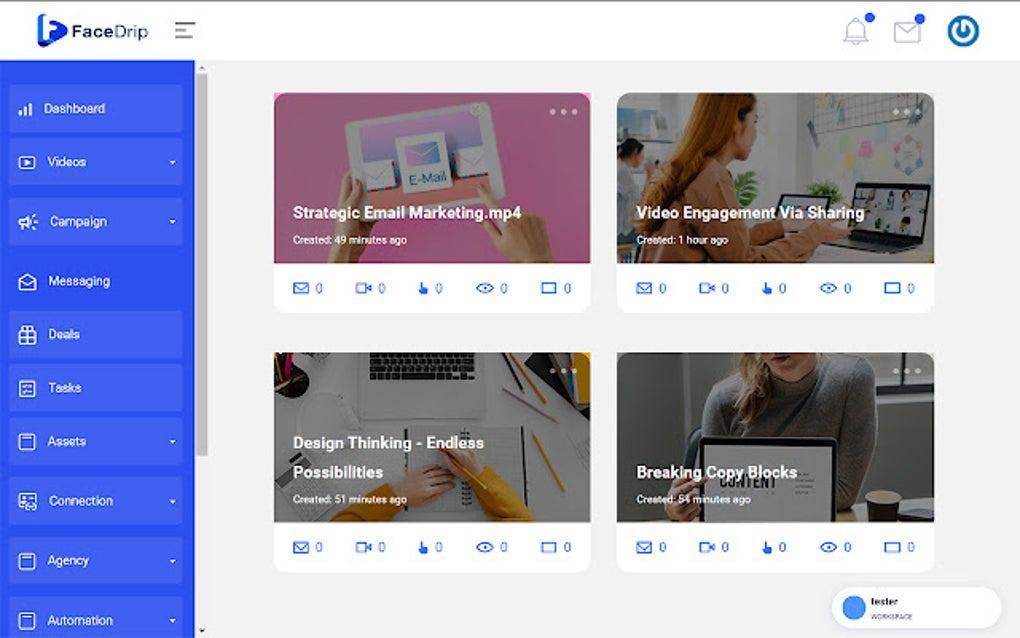Screen dimensions: 1020x638
Task: Open the tester workspace switcher
Action: click(916, 608)
